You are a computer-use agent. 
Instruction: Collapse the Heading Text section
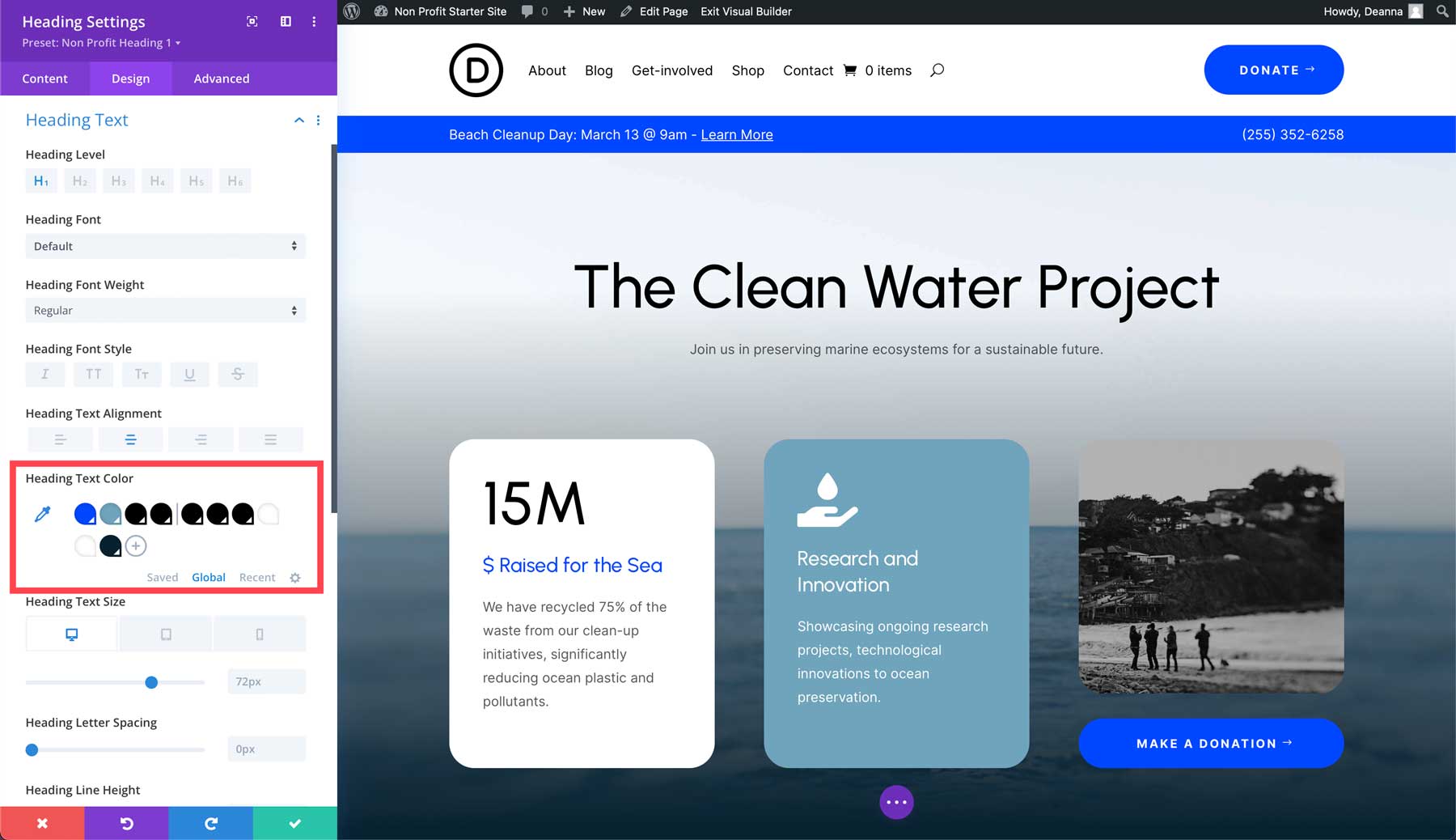pyautogui.click(x=298, y=120)
